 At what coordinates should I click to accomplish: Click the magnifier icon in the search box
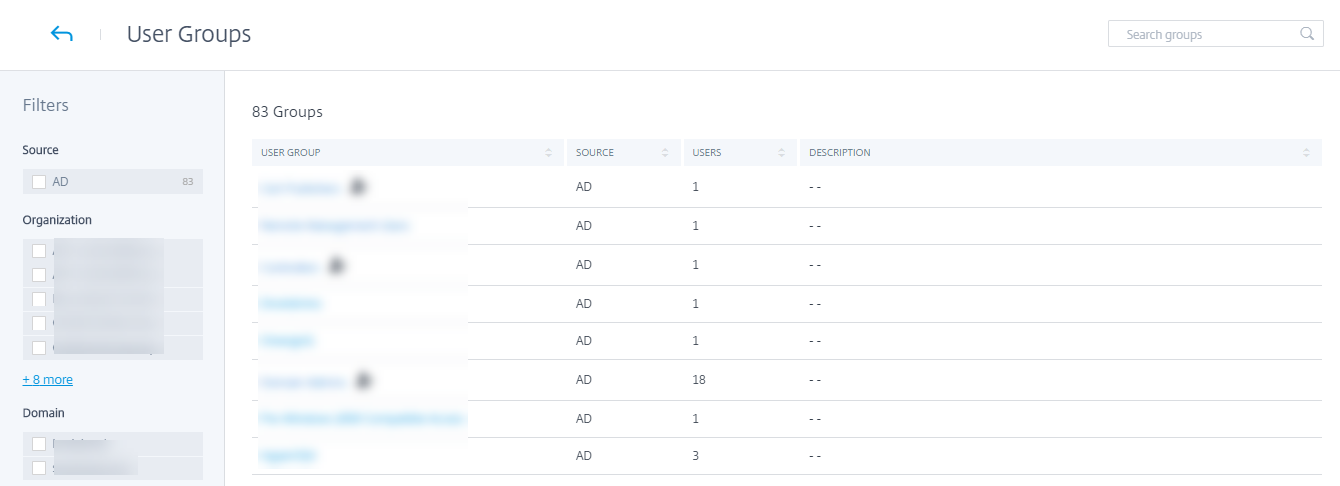click(1306, 34)
